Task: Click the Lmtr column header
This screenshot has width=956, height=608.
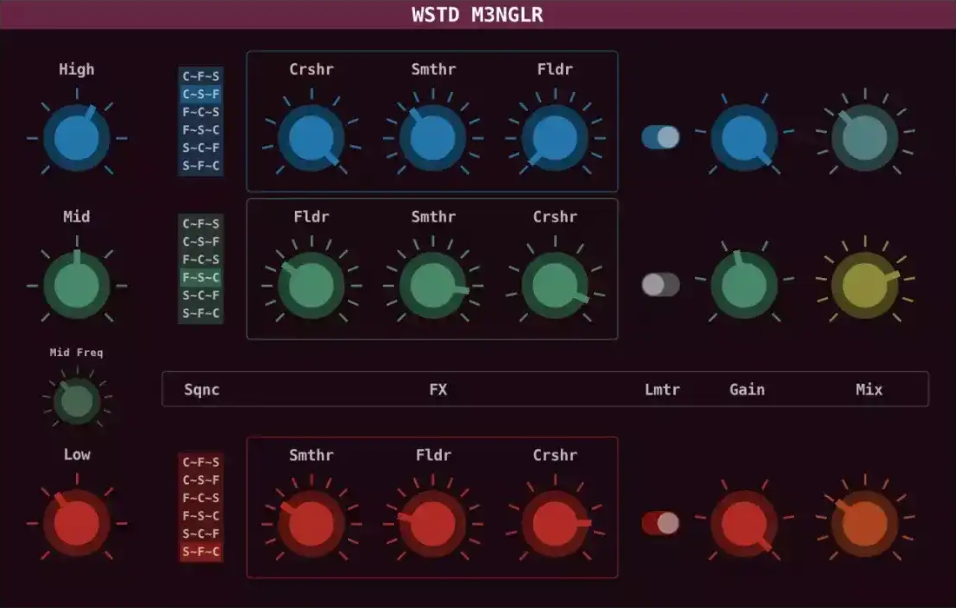Action: point(662,389)
